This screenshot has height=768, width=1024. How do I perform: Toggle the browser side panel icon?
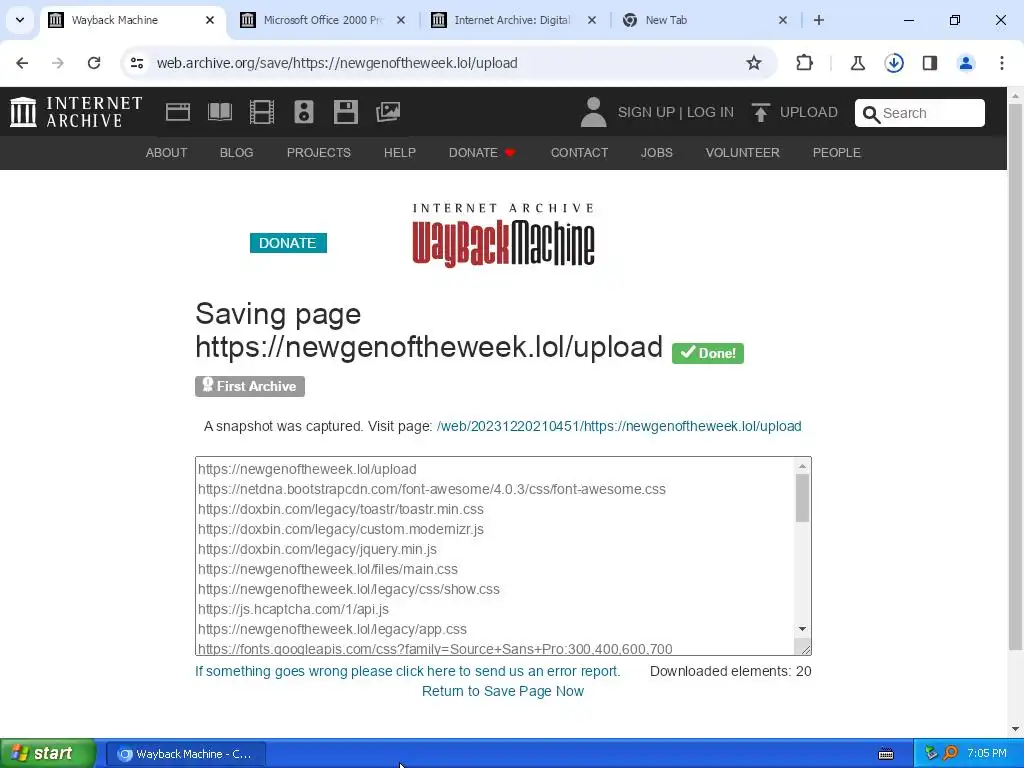[x=930, y=63]
